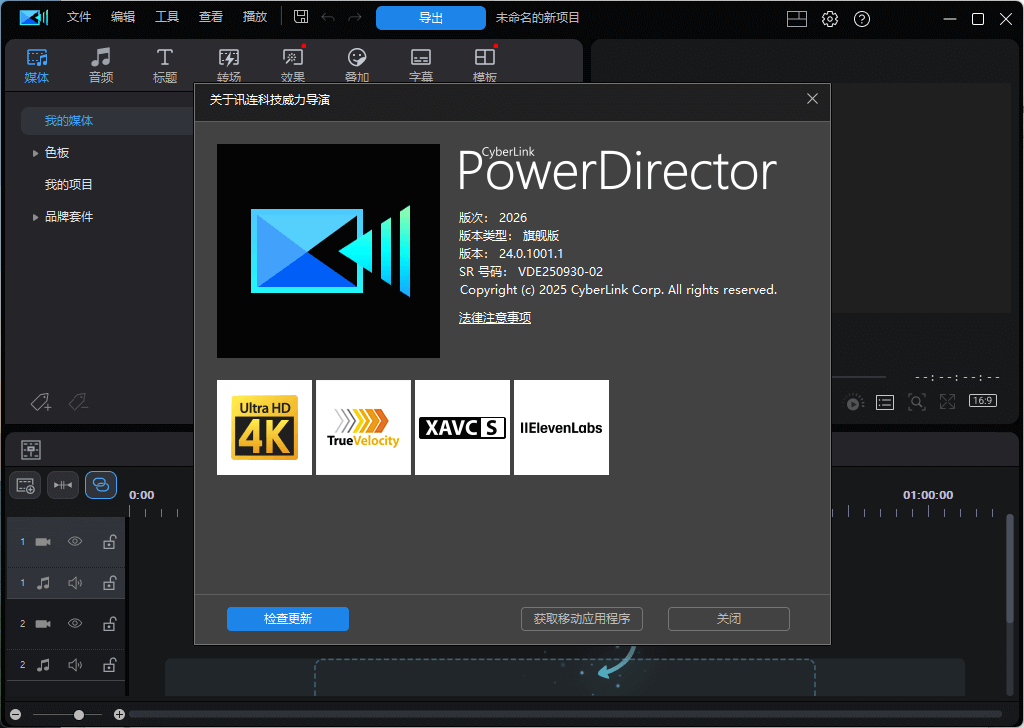Mute audio track 2 speaker toggle
The width and height of the screenshot is (1024, 728).
74,664
